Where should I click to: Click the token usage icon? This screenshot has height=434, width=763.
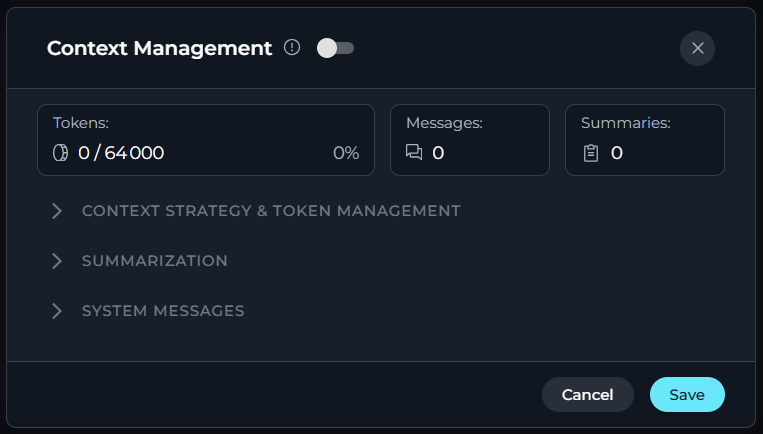click(x=61, y=153)
